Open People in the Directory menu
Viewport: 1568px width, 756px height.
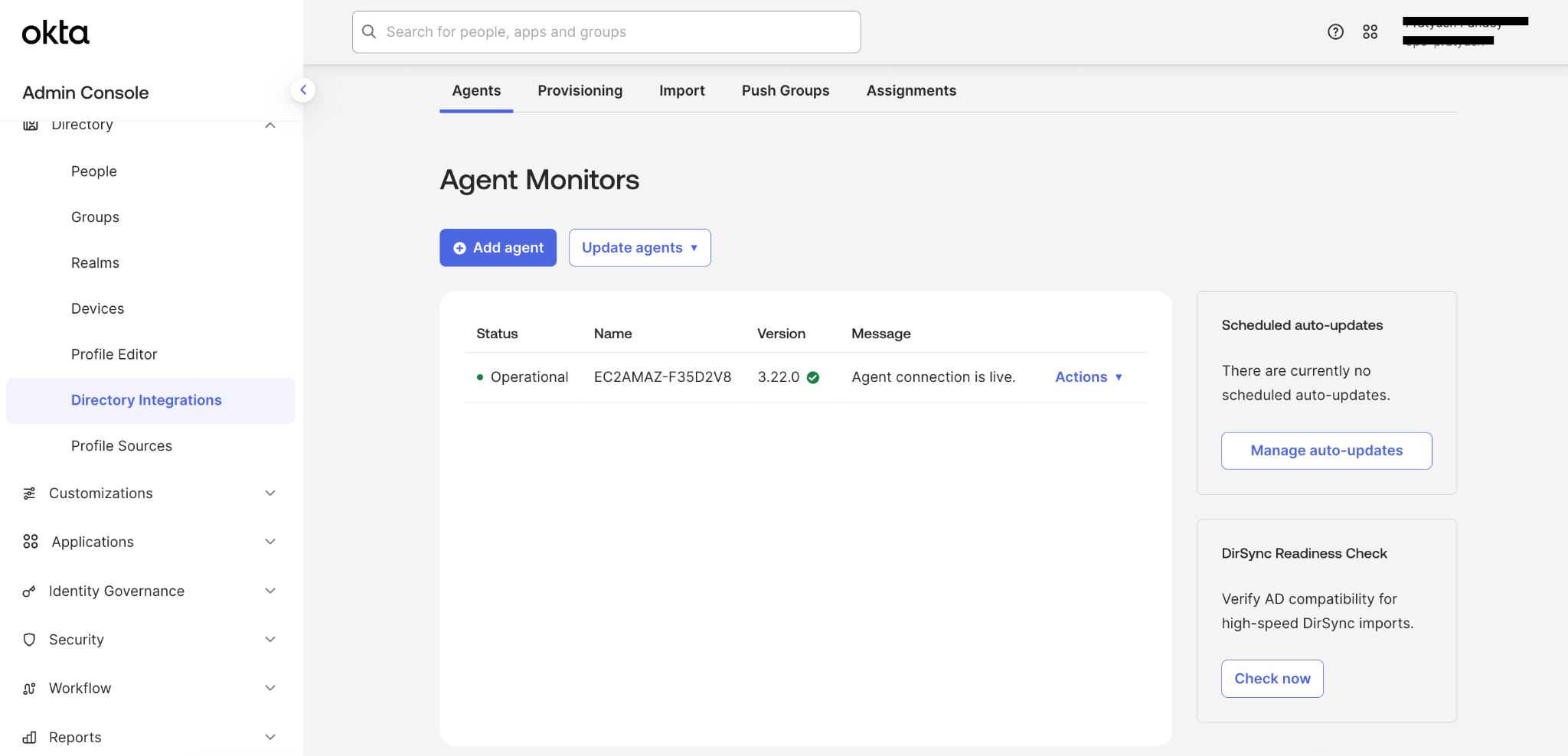(94, 171)
